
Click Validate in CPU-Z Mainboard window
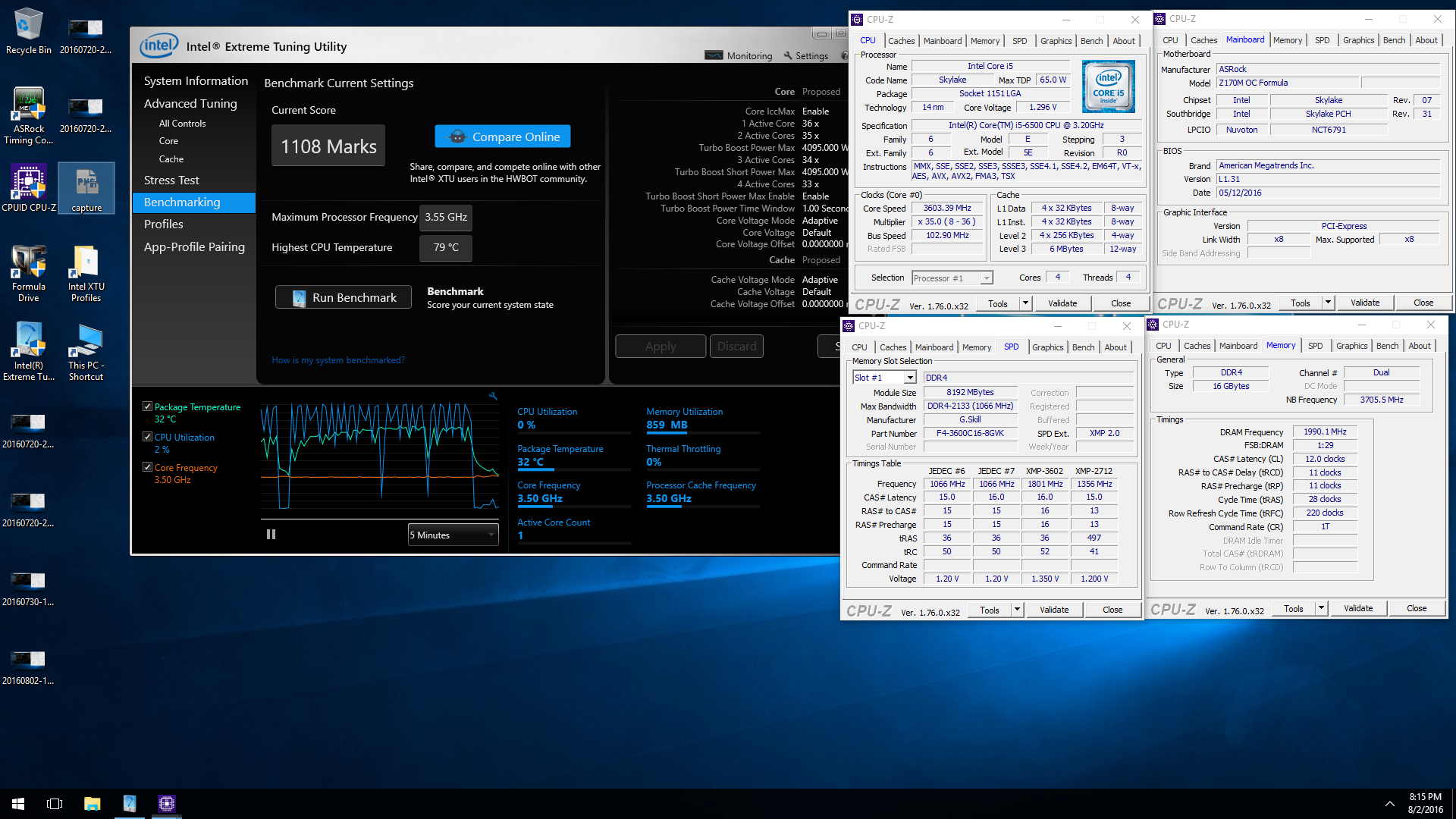pyautogui.click(x=1365, y=303)
